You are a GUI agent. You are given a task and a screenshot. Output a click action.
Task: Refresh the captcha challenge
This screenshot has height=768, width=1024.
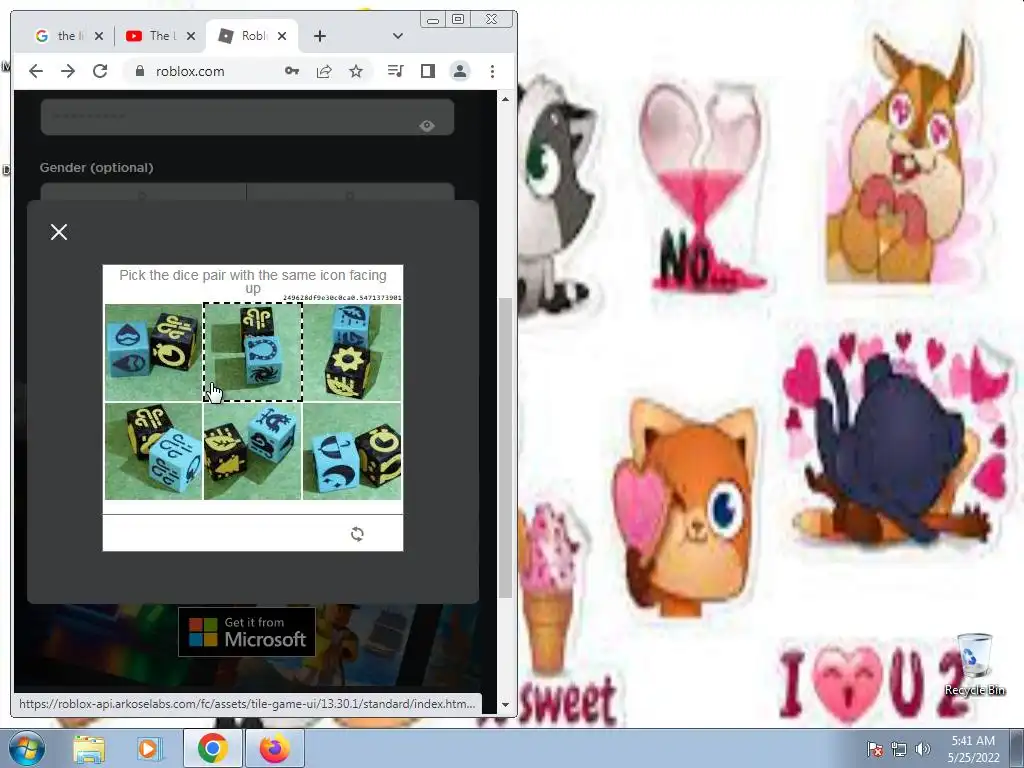pos(357,534)
